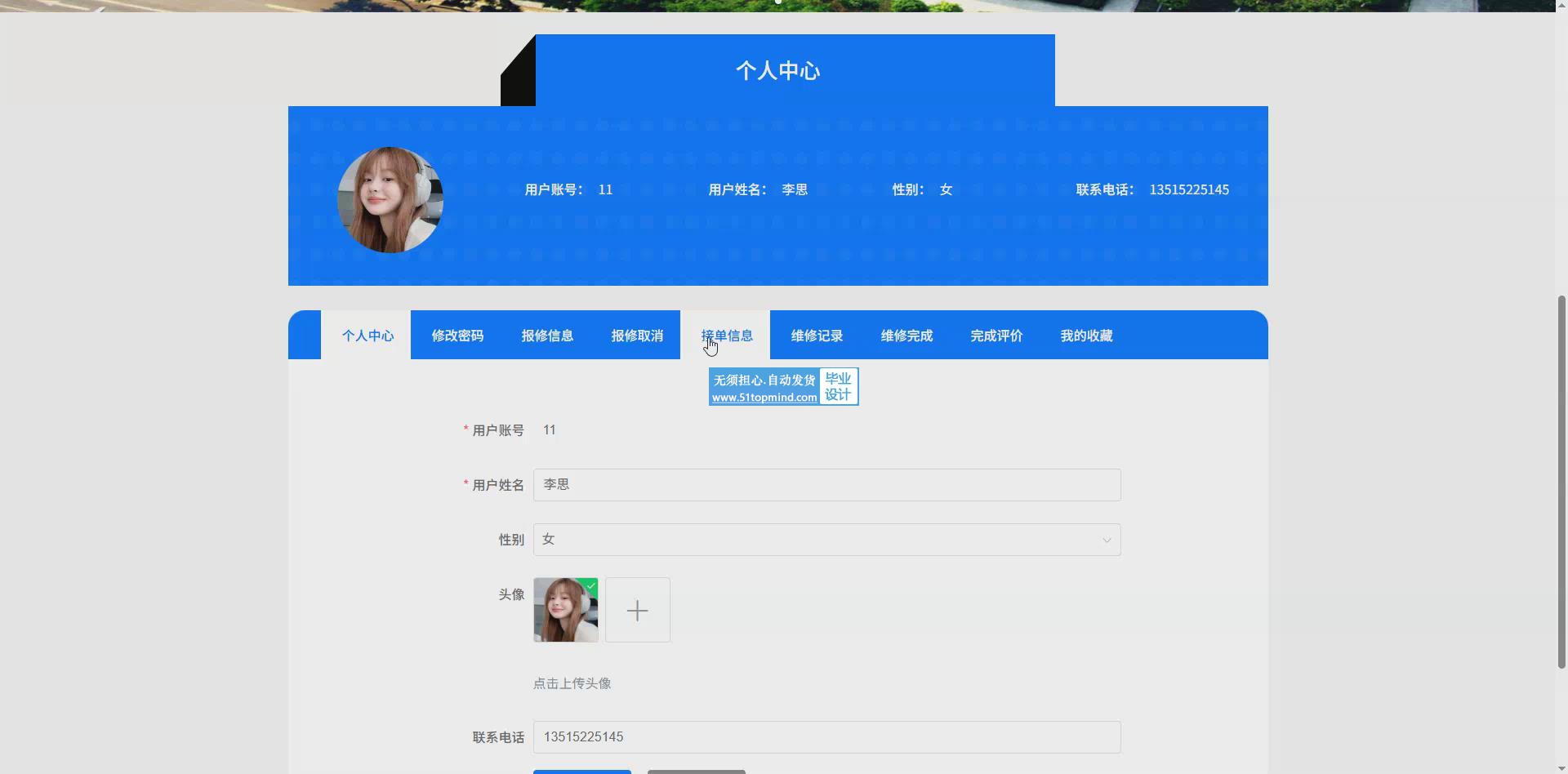Expand the 性别 dropdown arrow

pos(1107,540)
